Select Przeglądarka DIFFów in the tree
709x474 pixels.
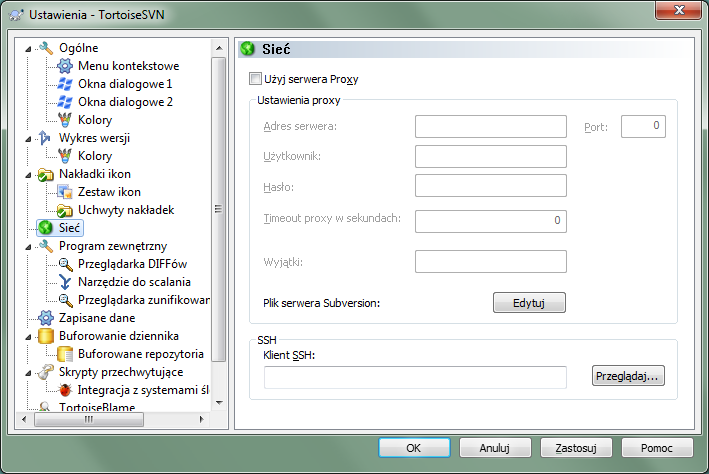click(132, 264)
